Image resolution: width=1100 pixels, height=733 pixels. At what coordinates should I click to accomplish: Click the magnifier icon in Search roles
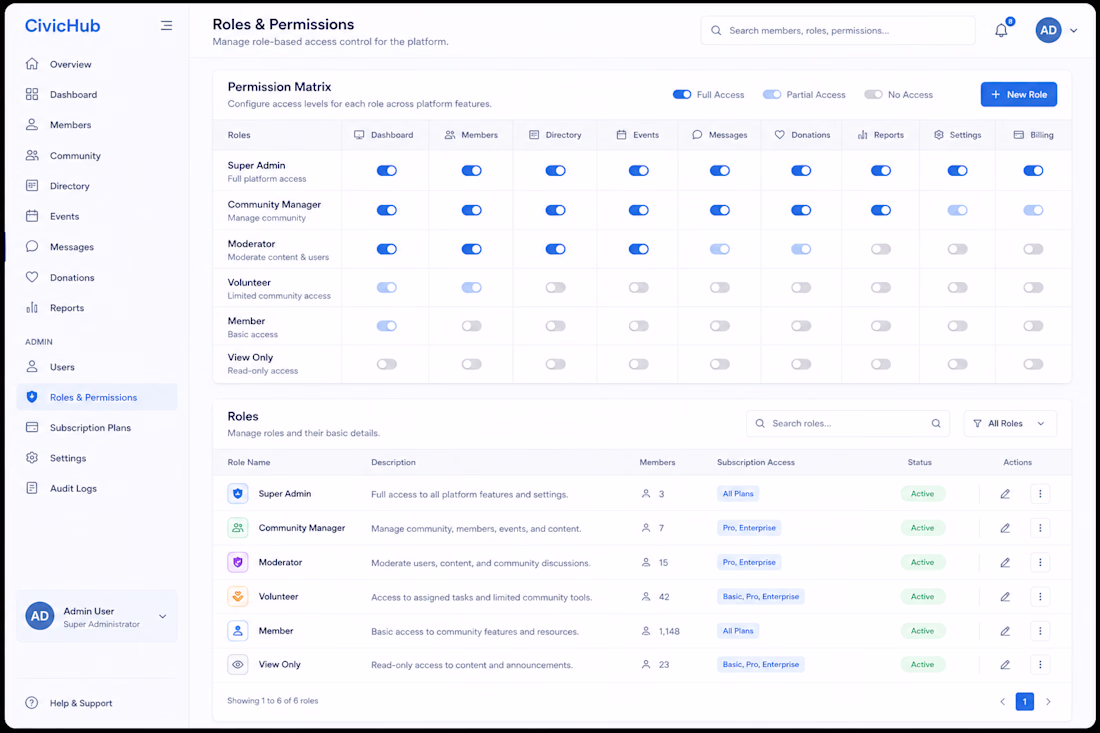[936, 424]
